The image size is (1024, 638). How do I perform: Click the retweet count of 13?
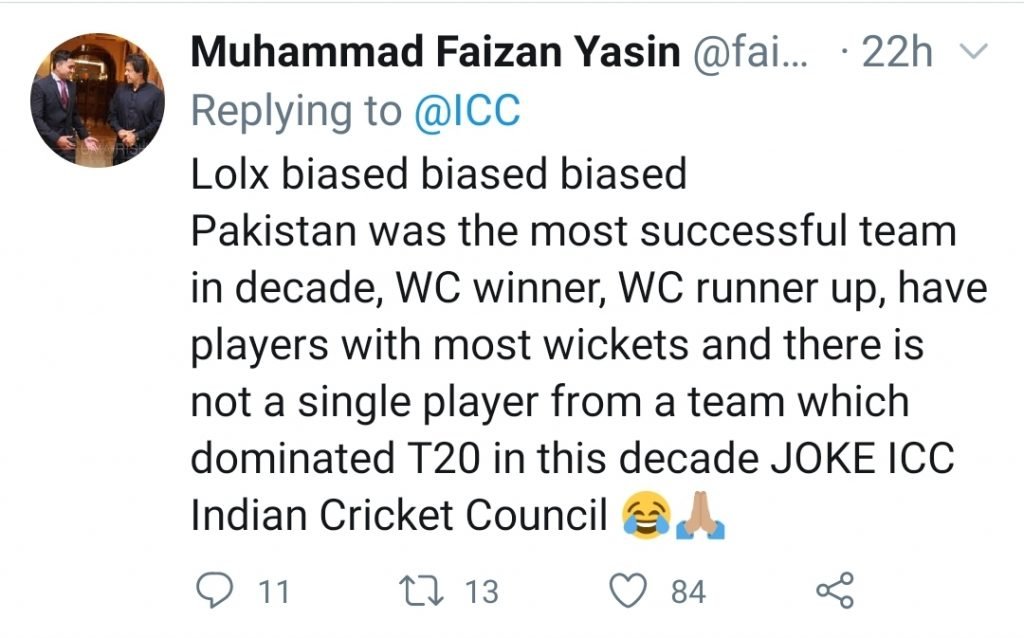pyautogui.click(x=480, y=592)
